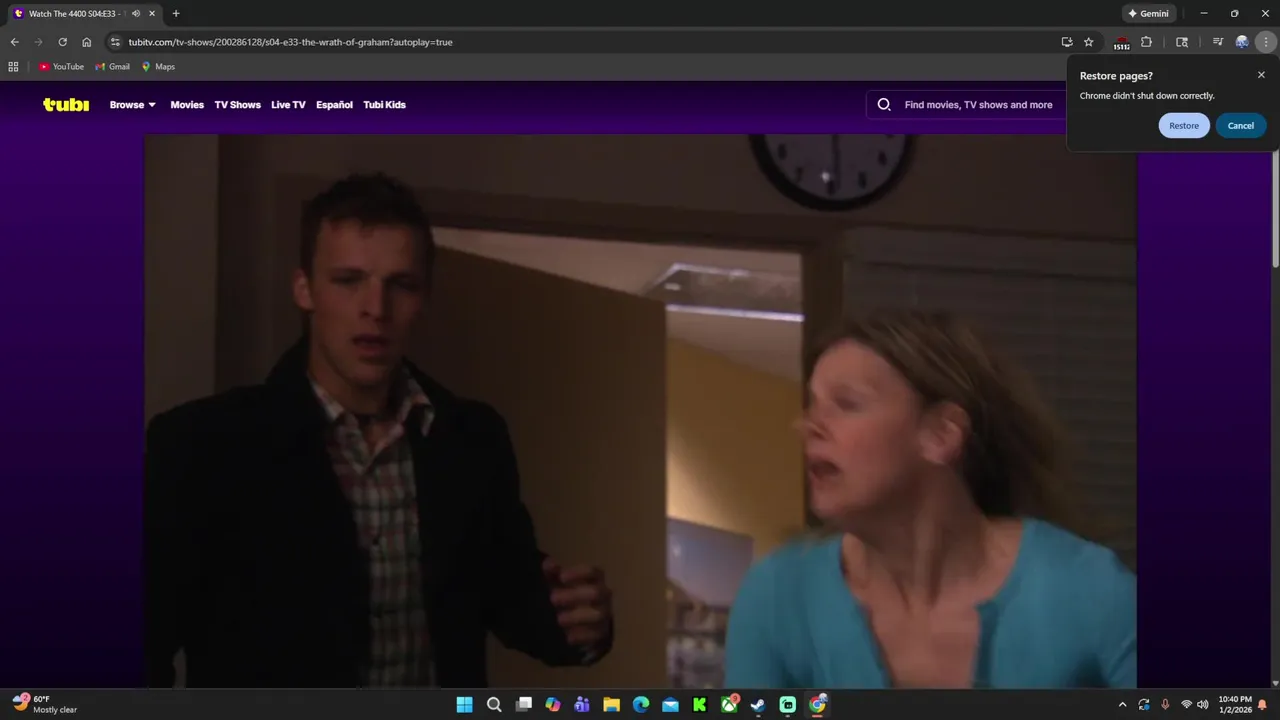Viewport: 1280px width, 720px height.
Task: Open the Maps bookmark
Action: tap(158, 67)
